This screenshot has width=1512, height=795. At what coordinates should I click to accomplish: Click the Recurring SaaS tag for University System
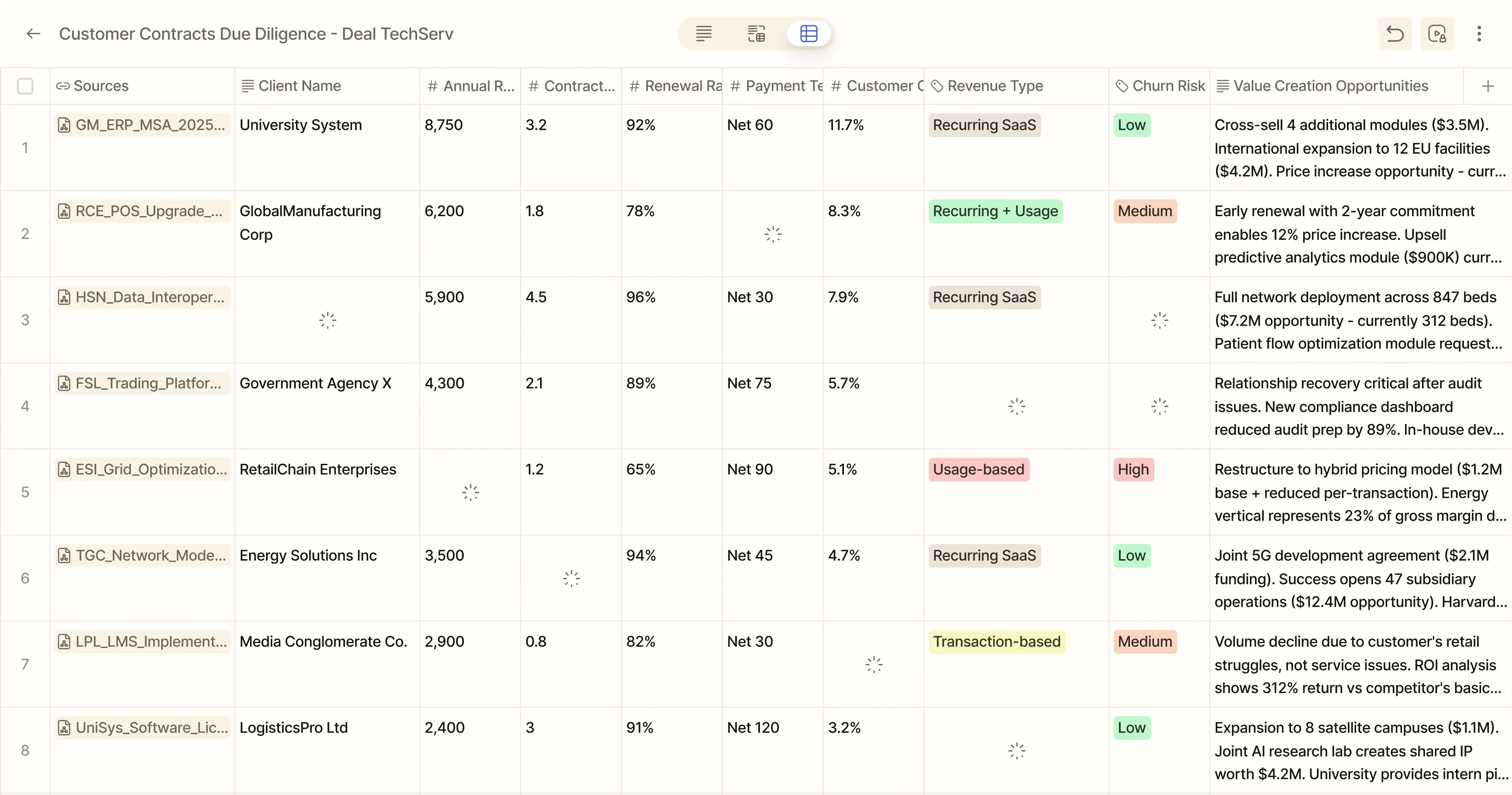[985, 125]
